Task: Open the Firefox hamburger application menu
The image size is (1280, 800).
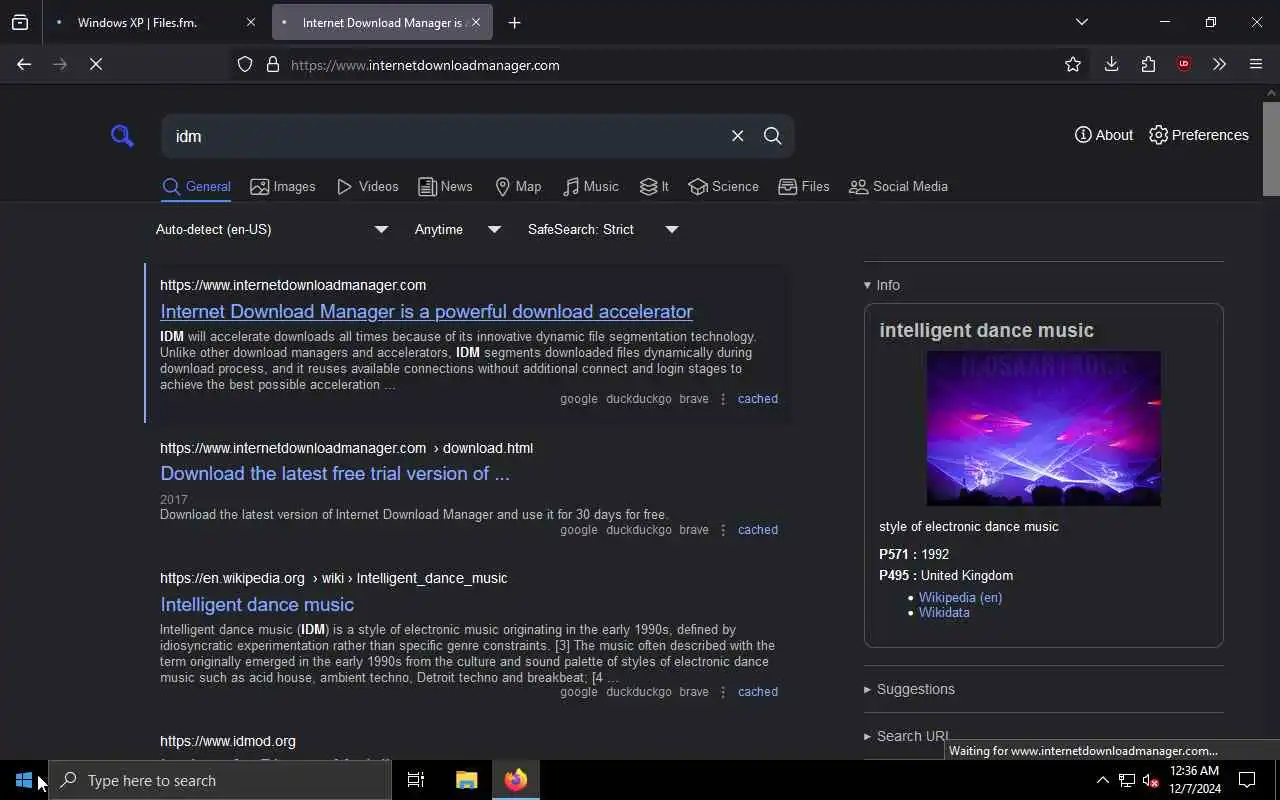Action: (1256, 64)
